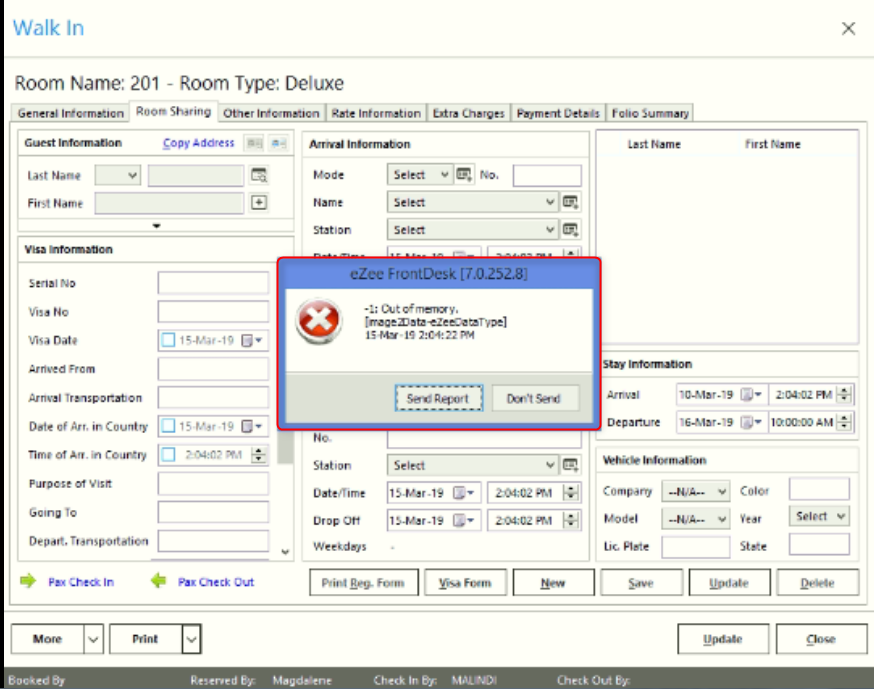The image size is (874, 689).
Task: Switch to Folio Summary tab
Action: pos(650,113)
